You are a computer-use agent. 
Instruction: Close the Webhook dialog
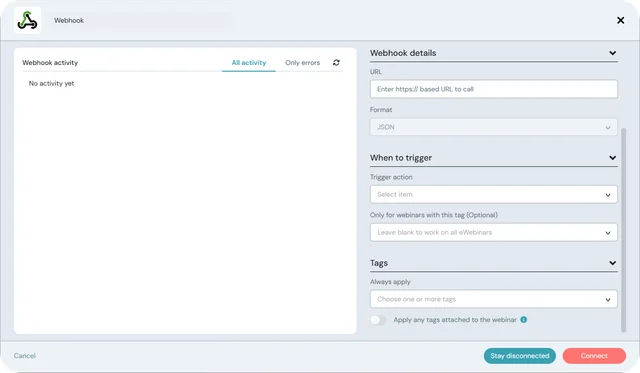tap(620, 20)
